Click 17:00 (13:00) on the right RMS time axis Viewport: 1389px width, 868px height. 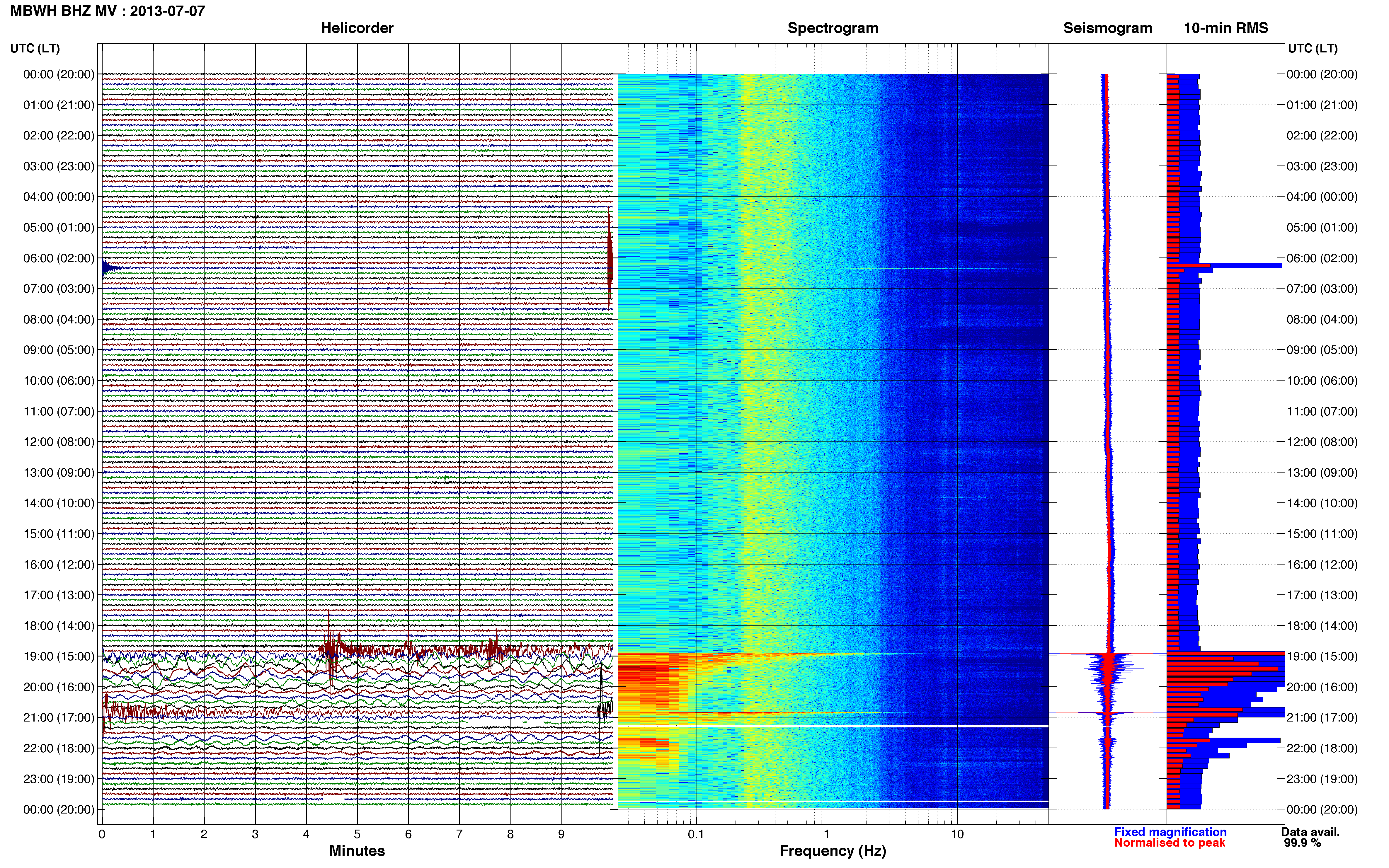point(1322,595)
